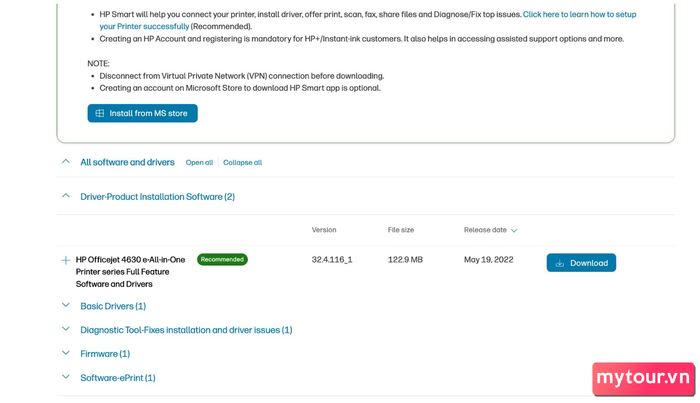Viewport: 700px width, 403px height.
Task: Open Diagnostic Tool-Fixes installation and driver issues
Action: tap(186, 330)
